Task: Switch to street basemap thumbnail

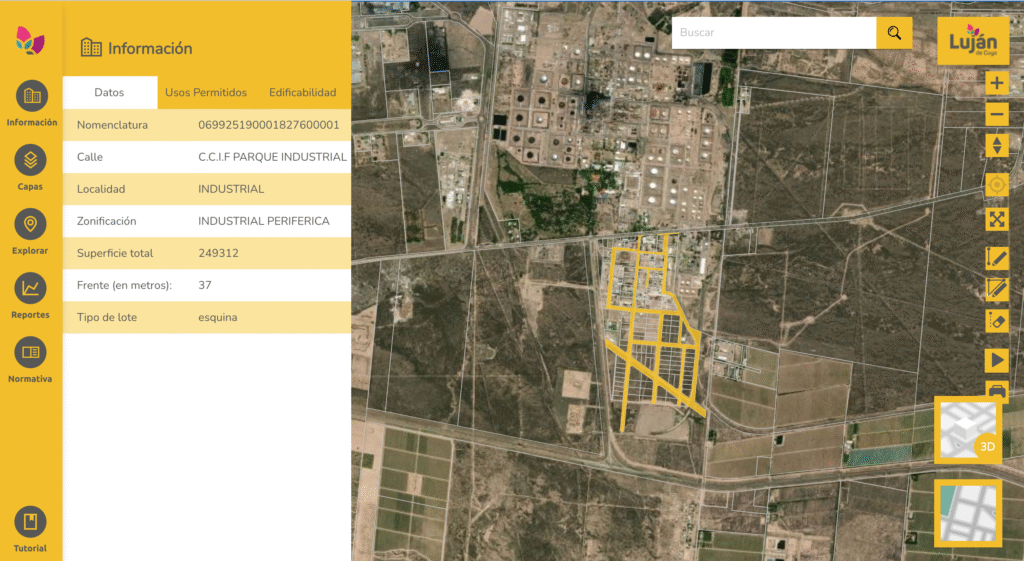Action: tap(968, 513)
